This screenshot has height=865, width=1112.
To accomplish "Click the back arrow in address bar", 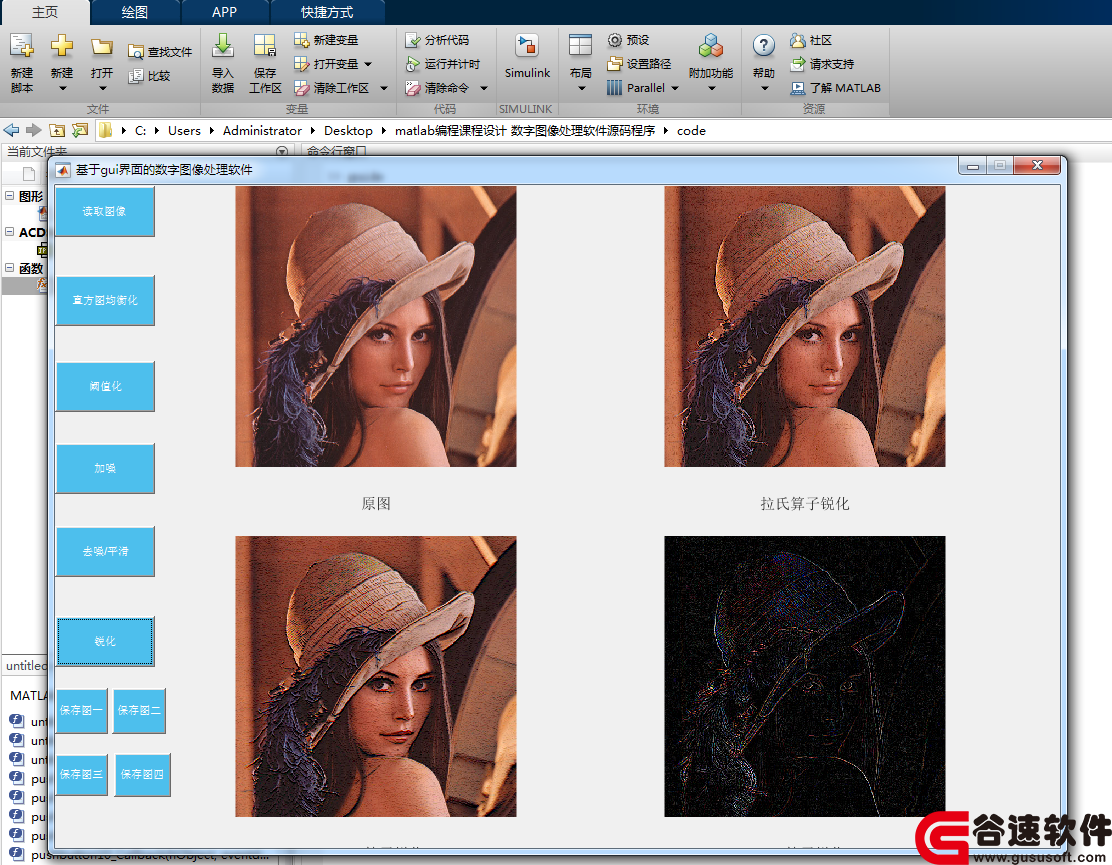I will (11, 130).
